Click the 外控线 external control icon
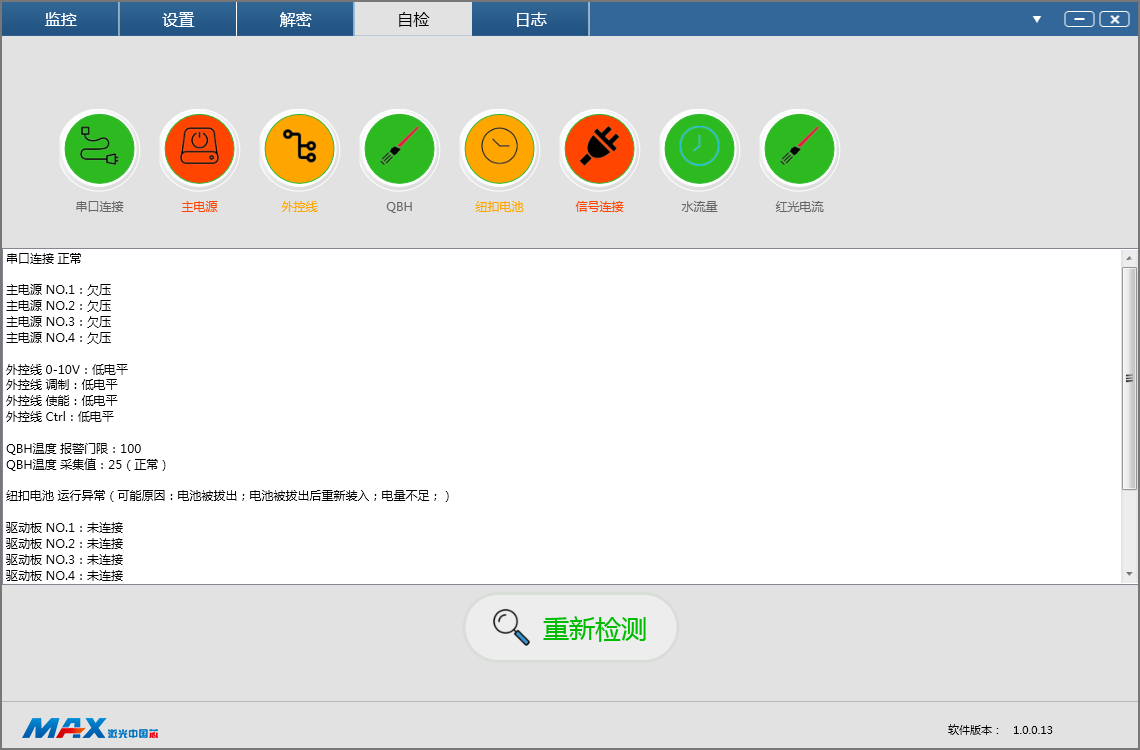Image resolution: width=1140 pixels, height=750 pixels. click(299, 149)
